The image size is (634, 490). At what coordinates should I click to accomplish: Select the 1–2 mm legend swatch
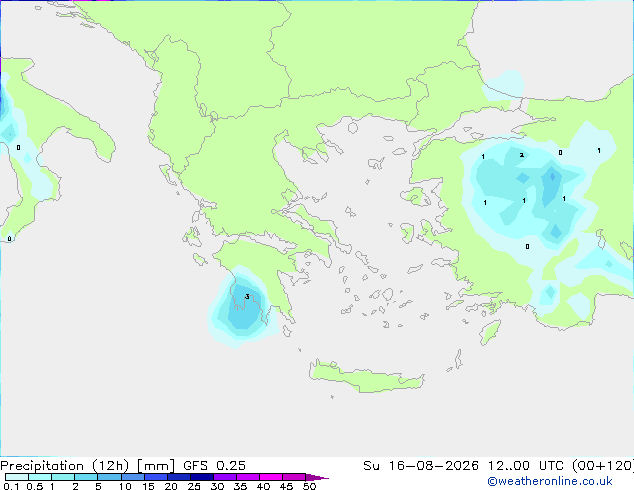tap(63, 477)
